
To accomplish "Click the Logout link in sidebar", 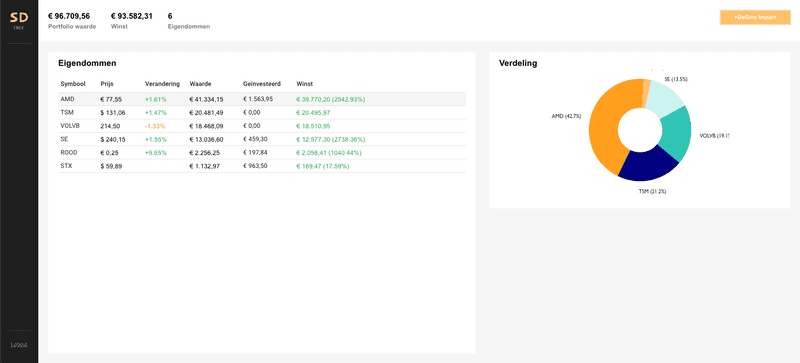I will pyautogui.click(x=19, y=345).
